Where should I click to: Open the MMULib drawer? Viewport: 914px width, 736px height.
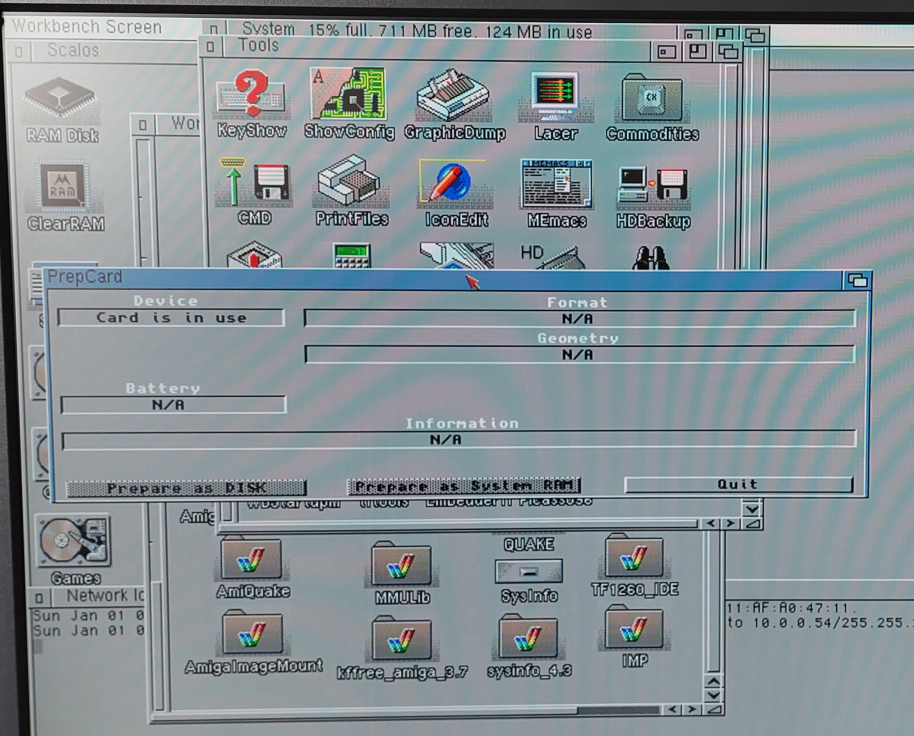[x=402, y=572]
